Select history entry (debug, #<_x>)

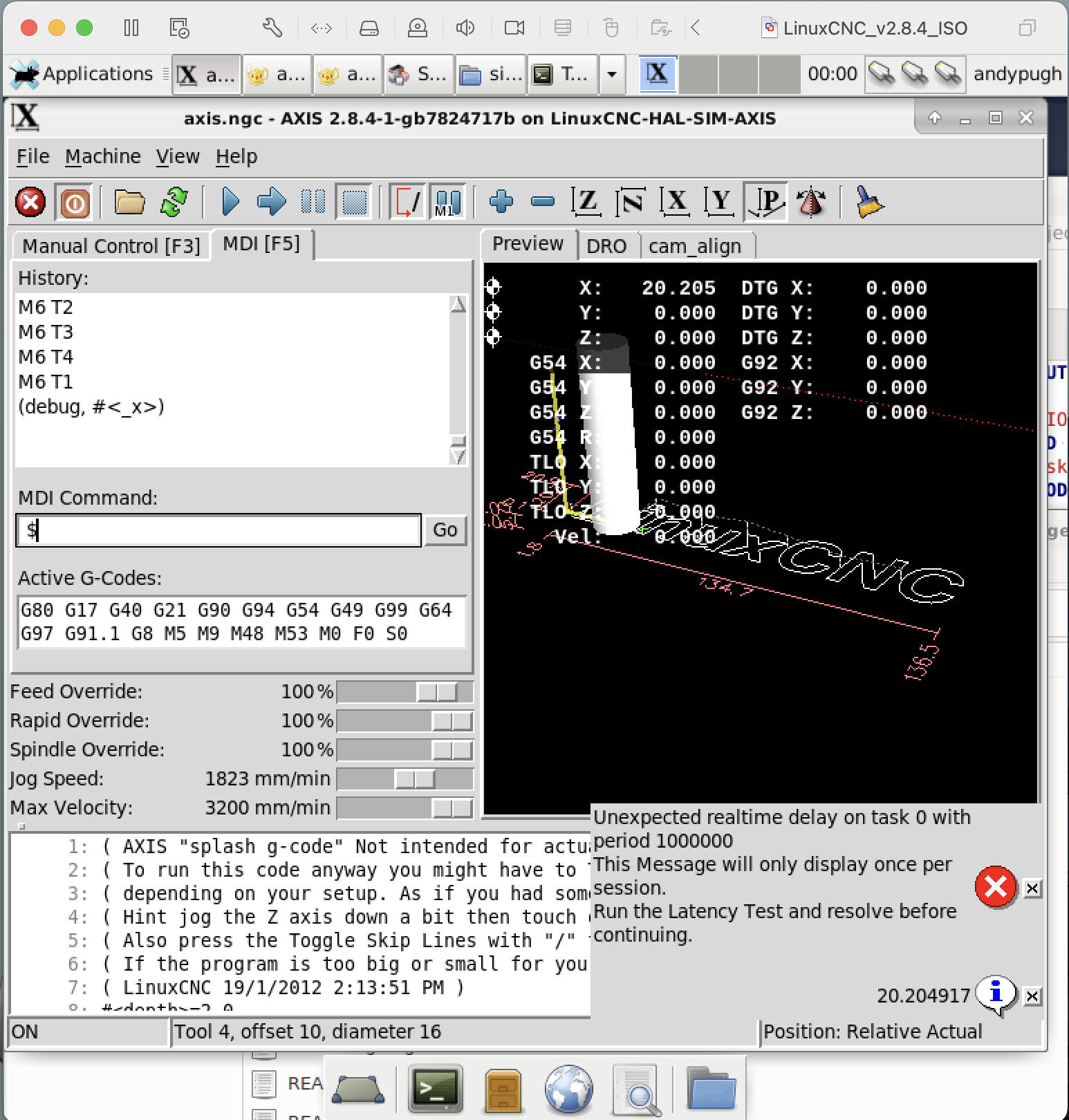point(91,407)
